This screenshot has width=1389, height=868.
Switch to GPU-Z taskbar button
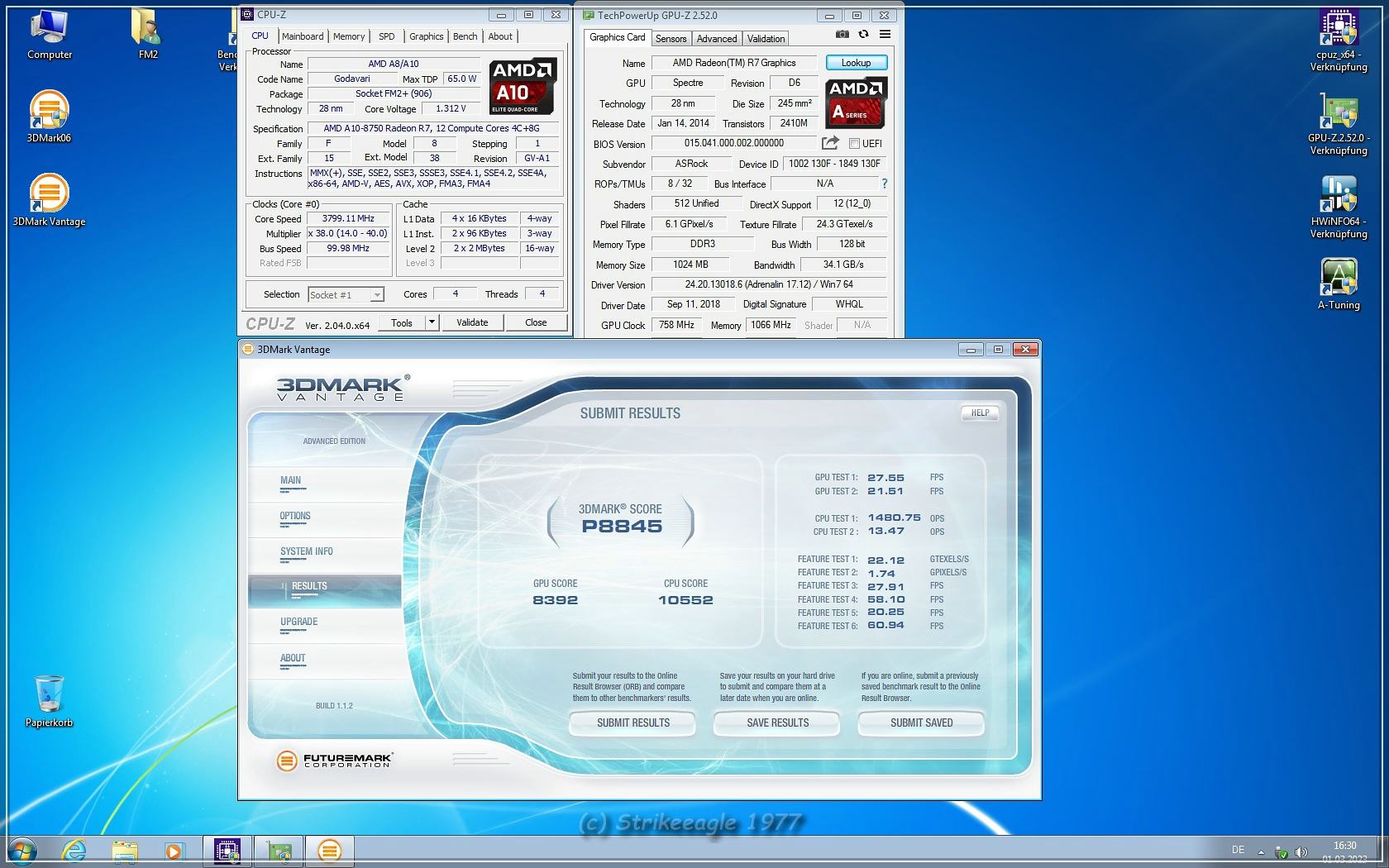(x=278, y=851)
